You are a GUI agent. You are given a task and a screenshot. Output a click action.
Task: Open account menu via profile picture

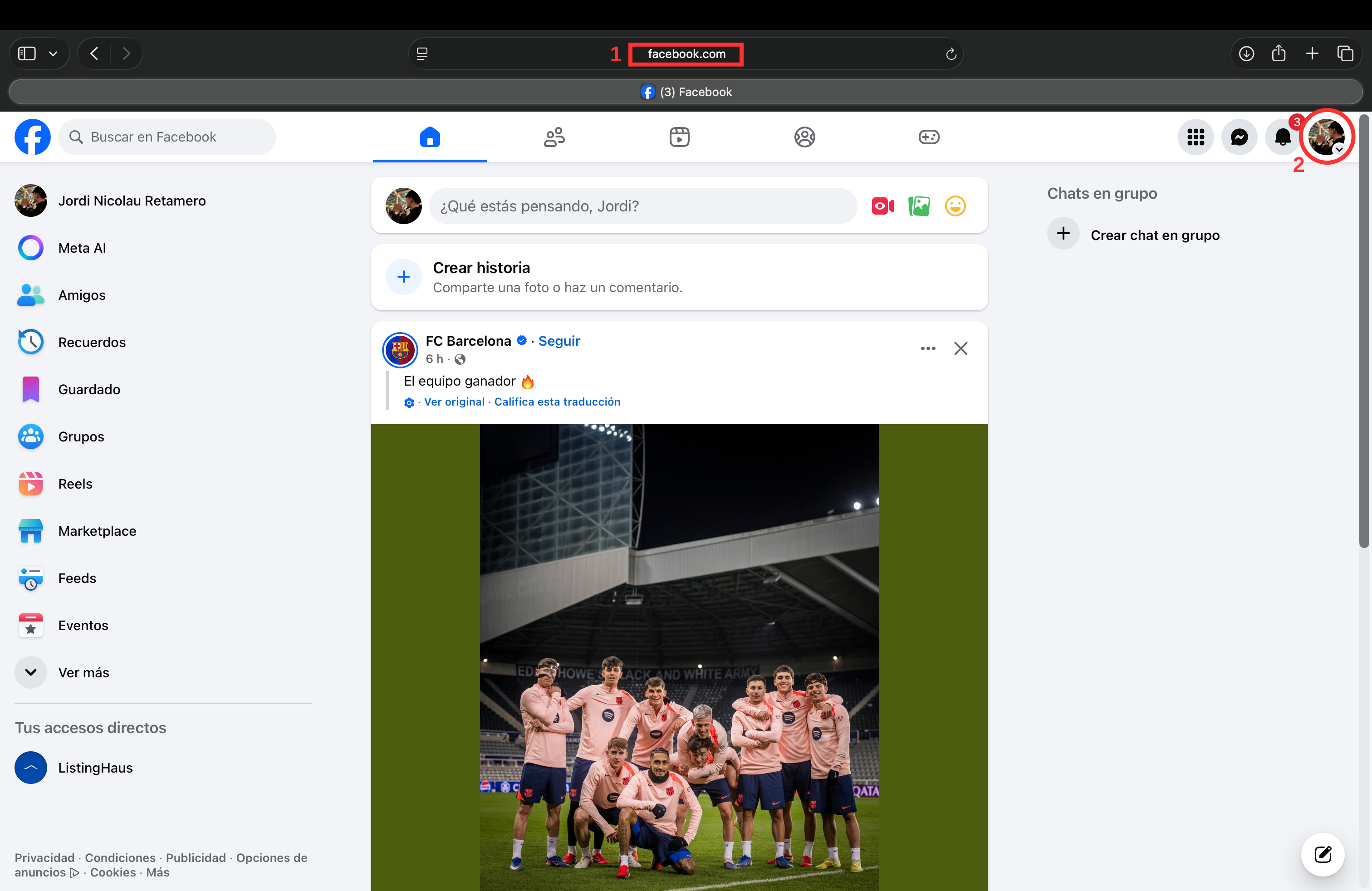[1326, 137]
